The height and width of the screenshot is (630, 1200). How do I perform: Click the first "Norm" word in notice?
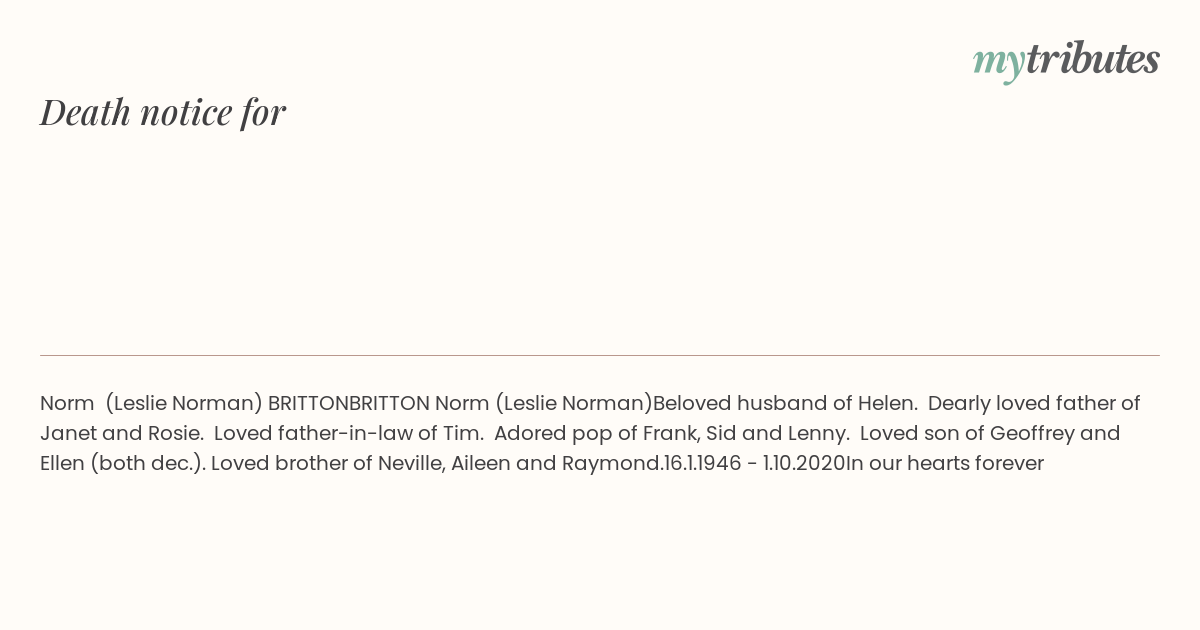pos(66,403)
